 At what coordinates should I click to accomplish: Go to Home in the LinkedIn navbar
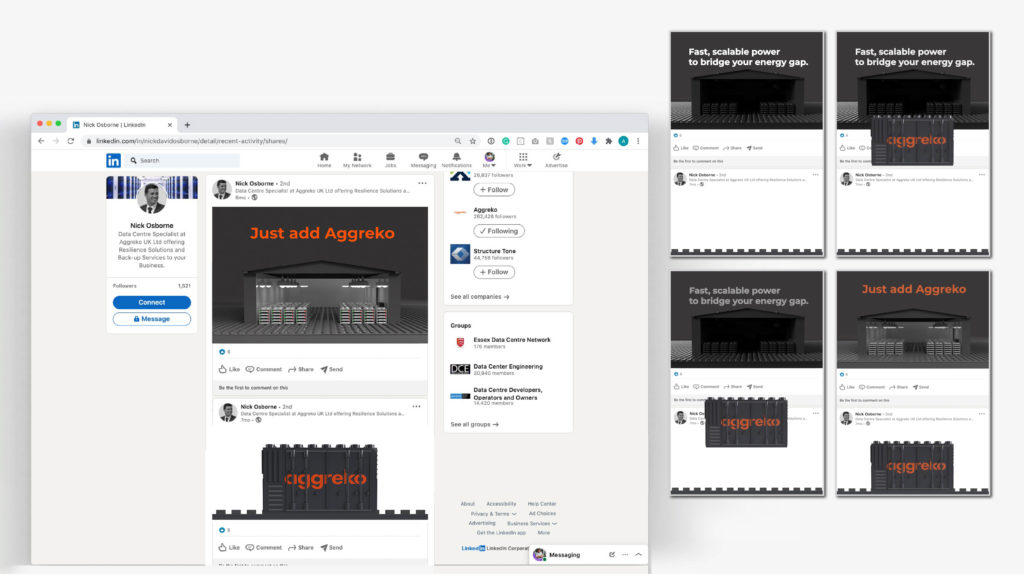(x=324, y=160)
